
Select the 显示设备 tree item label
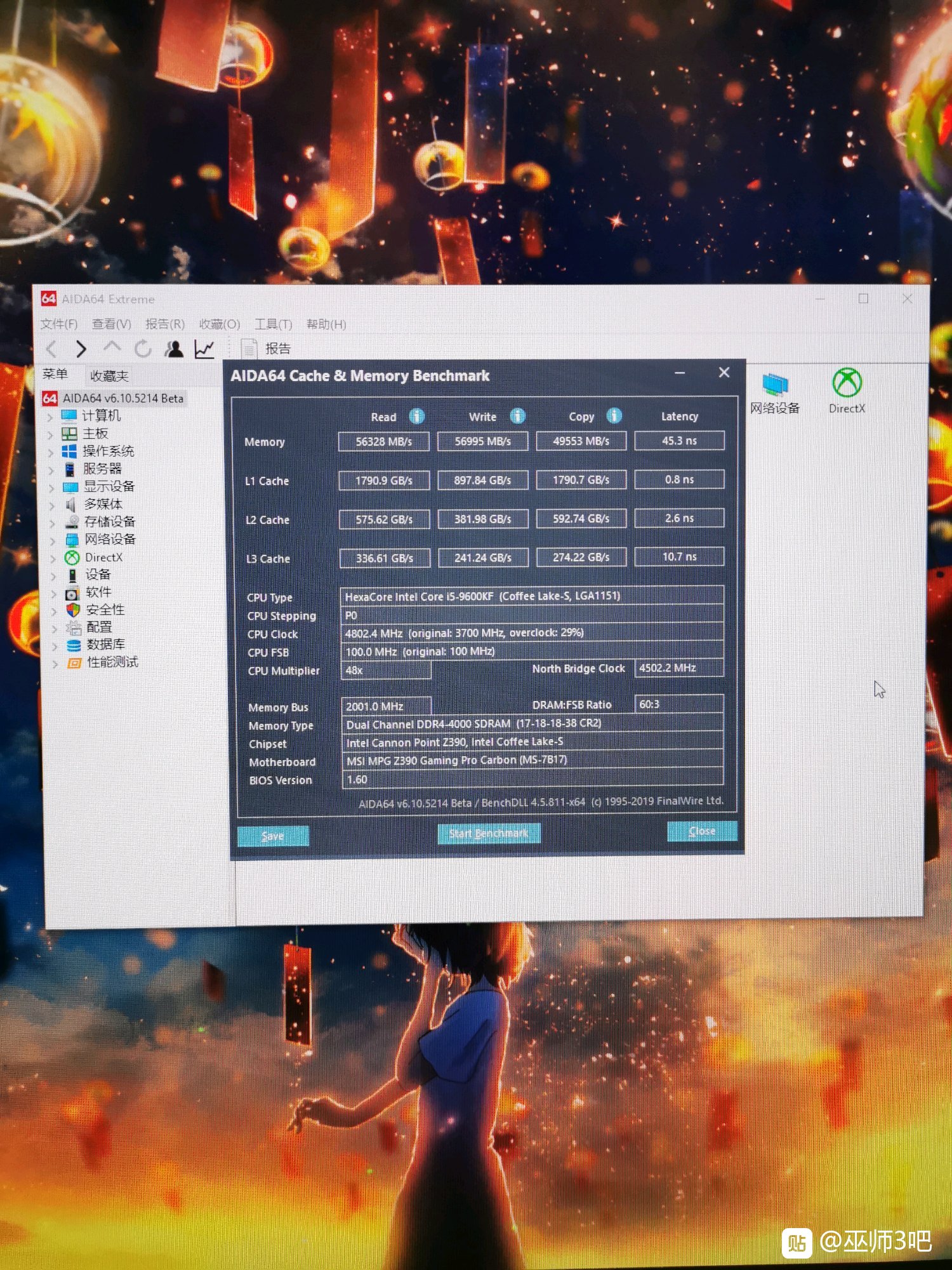[x=109, y=486]
